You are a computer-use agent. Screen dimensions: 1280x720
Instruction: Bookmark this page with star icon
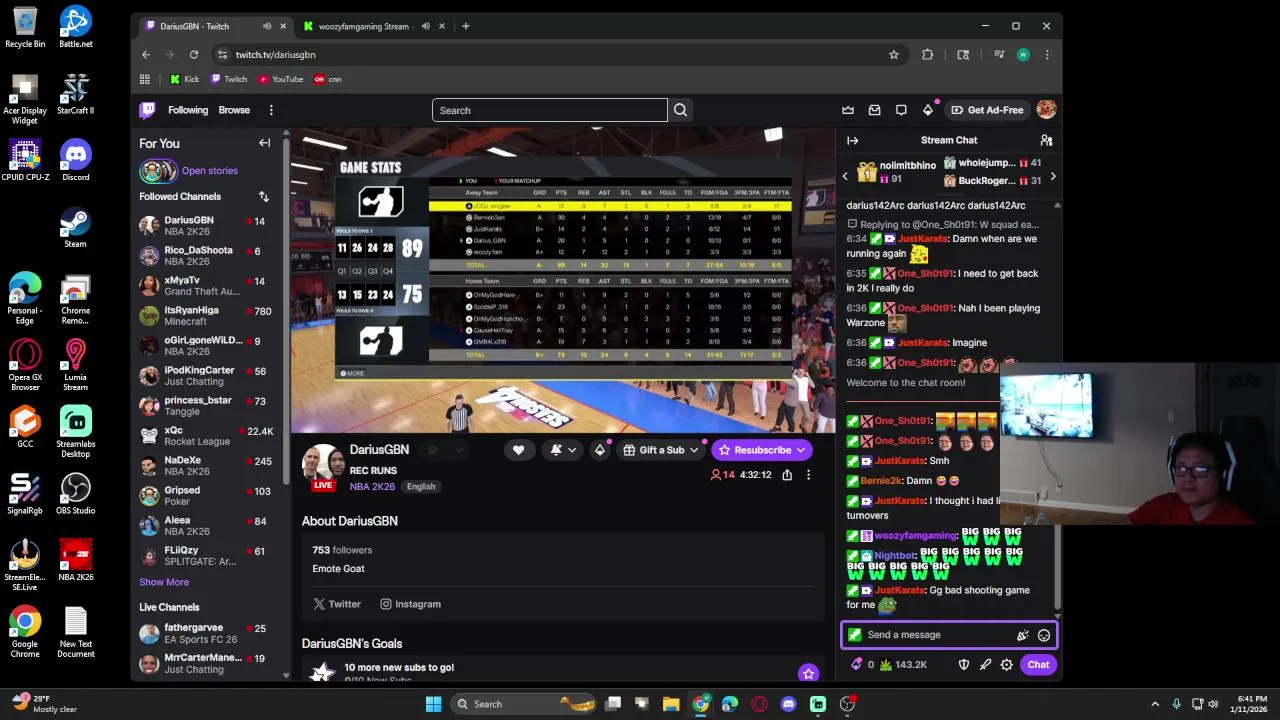coord(894,55)
